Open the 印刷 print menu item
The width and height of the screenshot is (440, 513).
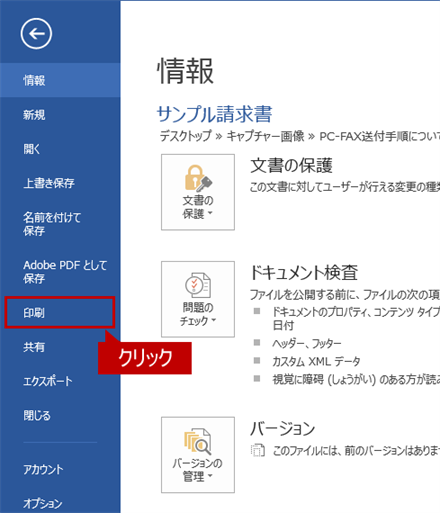click(60, 312)
